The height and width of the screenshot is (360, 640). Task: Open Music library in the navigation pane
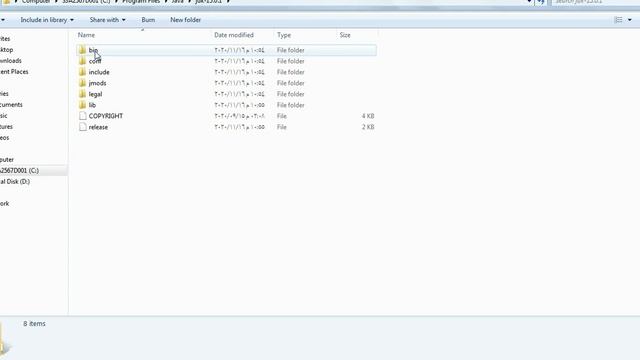tap(4, 116)
